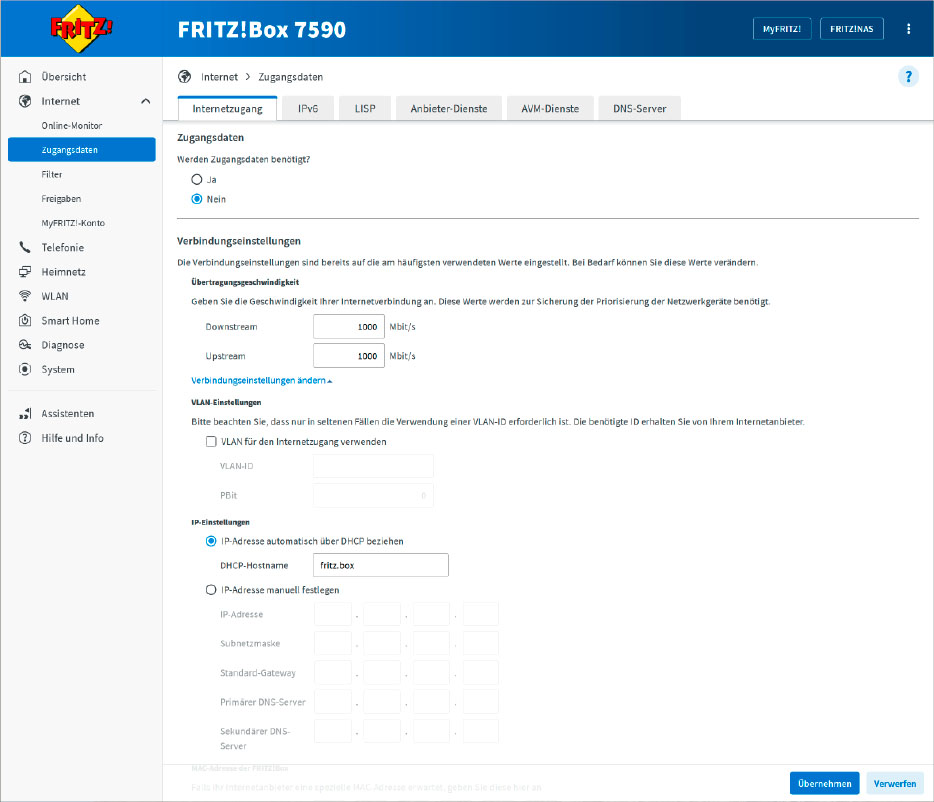Select the Nein radio button
Image resolution: width=934 pixels, height=802 pixels.
pyautogui.click(x=197, y=199)
